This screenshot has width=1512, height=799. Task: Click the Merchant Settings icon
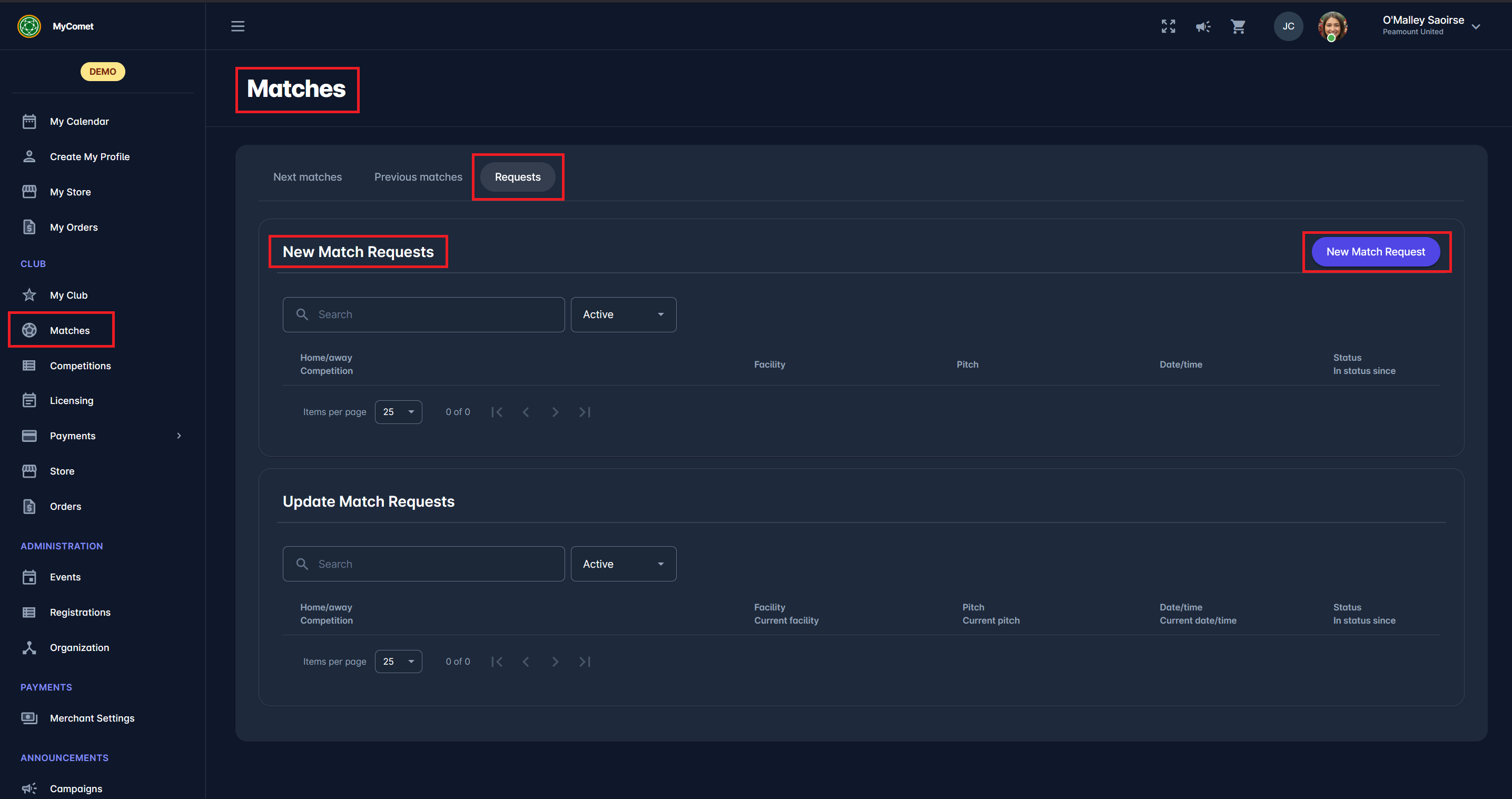pos(29,718)
